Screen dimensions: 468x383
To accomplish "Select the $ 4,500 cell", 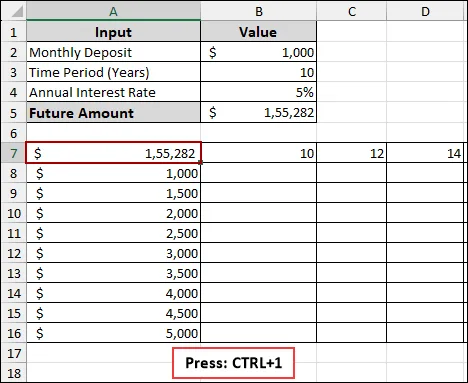I will tap(113, 313).
